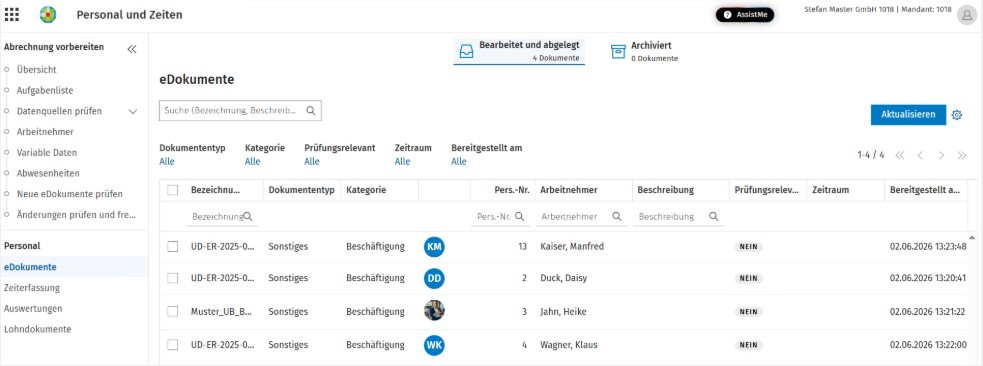
Task: Go to previous page arrow
Action: coord(920,155)
